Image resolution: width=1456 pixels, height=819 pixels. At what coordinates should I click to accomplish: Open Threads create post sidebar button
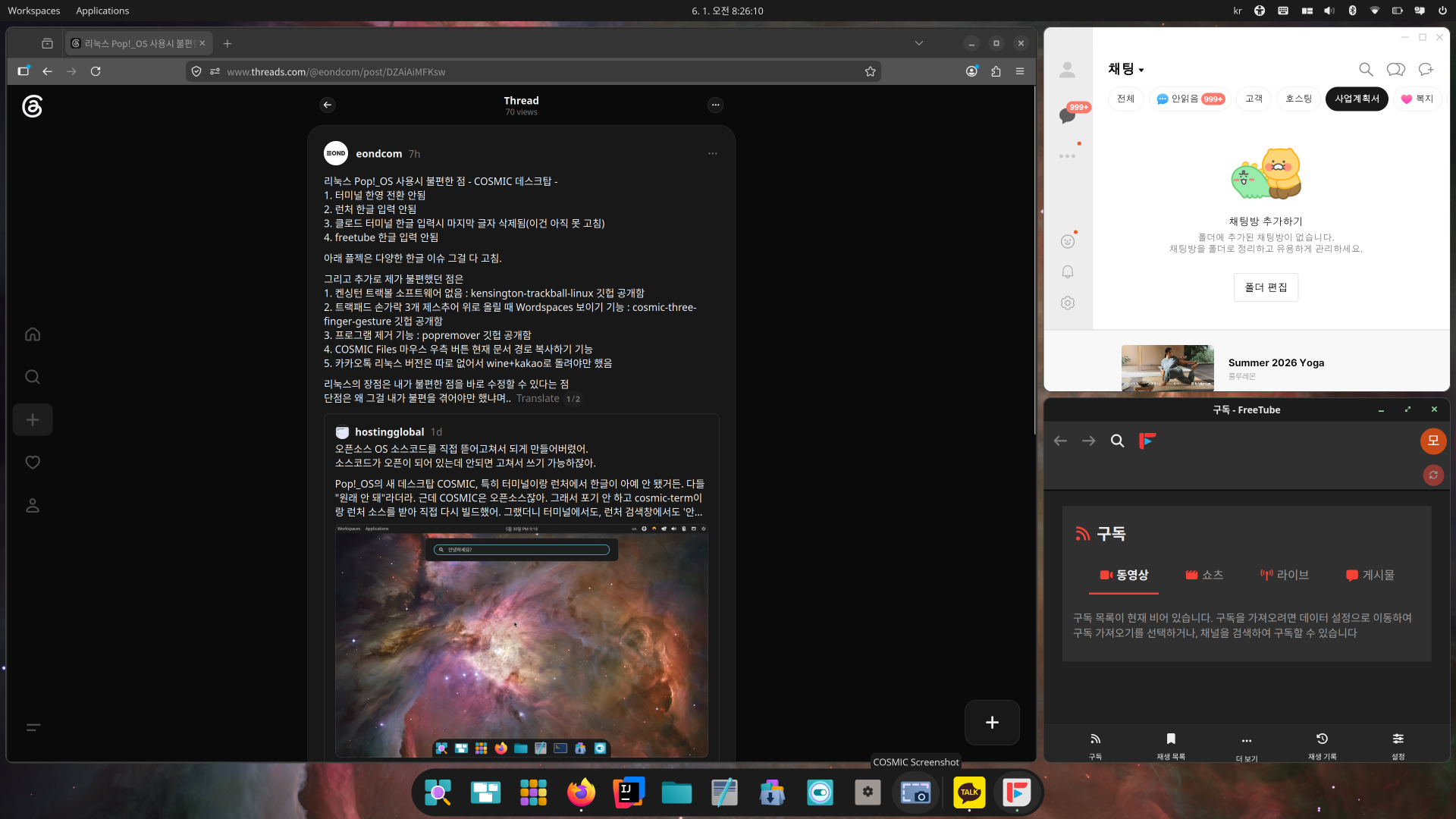pyautogui.click(x=33, y=419)
